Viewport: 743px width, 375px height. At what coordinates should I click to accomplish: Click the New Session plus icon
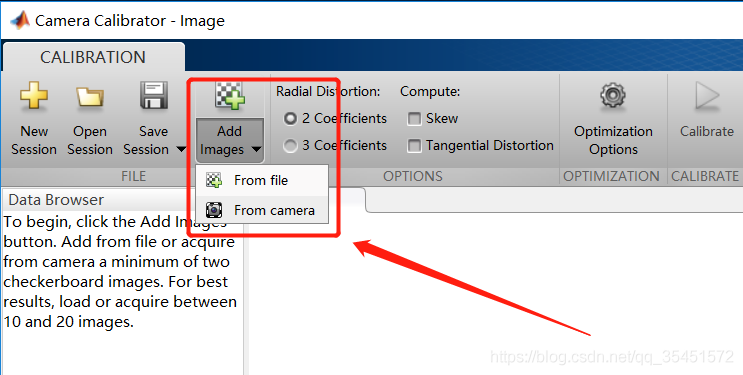coord(34,96)
